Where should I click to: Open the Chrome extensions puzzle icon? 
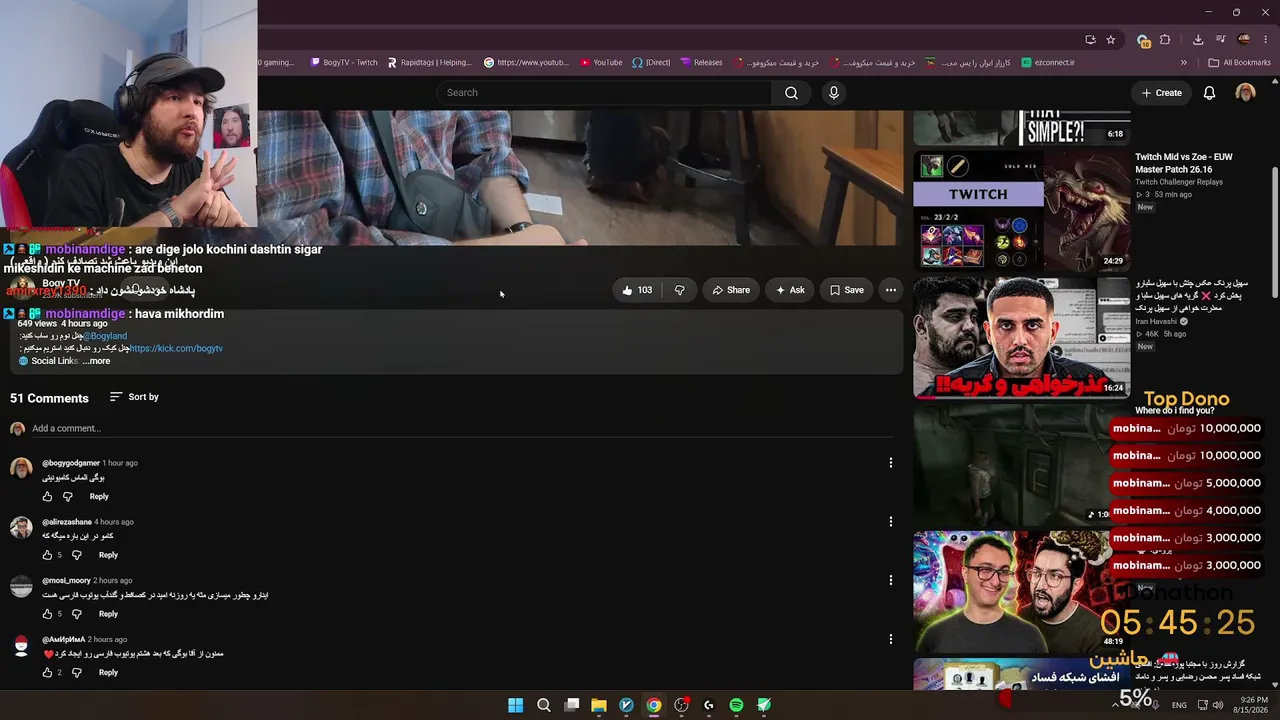tap(1165, 40)
